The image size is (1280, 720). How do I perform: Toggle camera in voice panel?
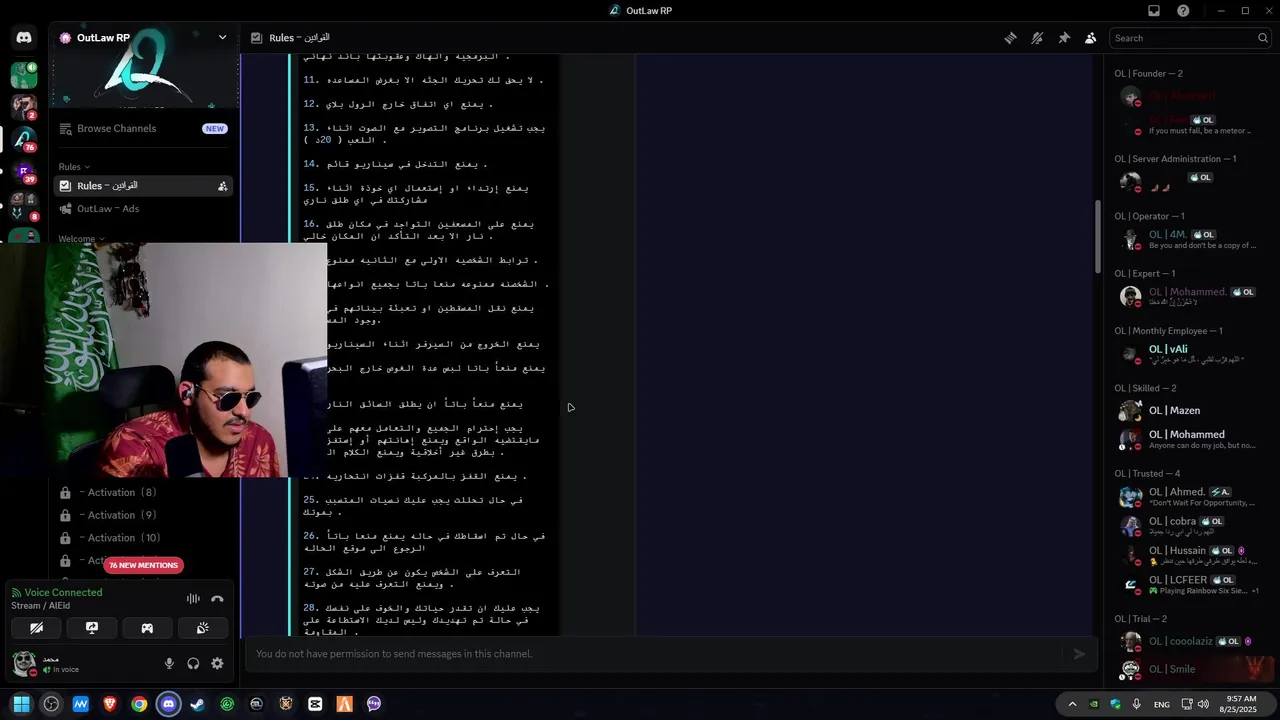click(36, 628)
